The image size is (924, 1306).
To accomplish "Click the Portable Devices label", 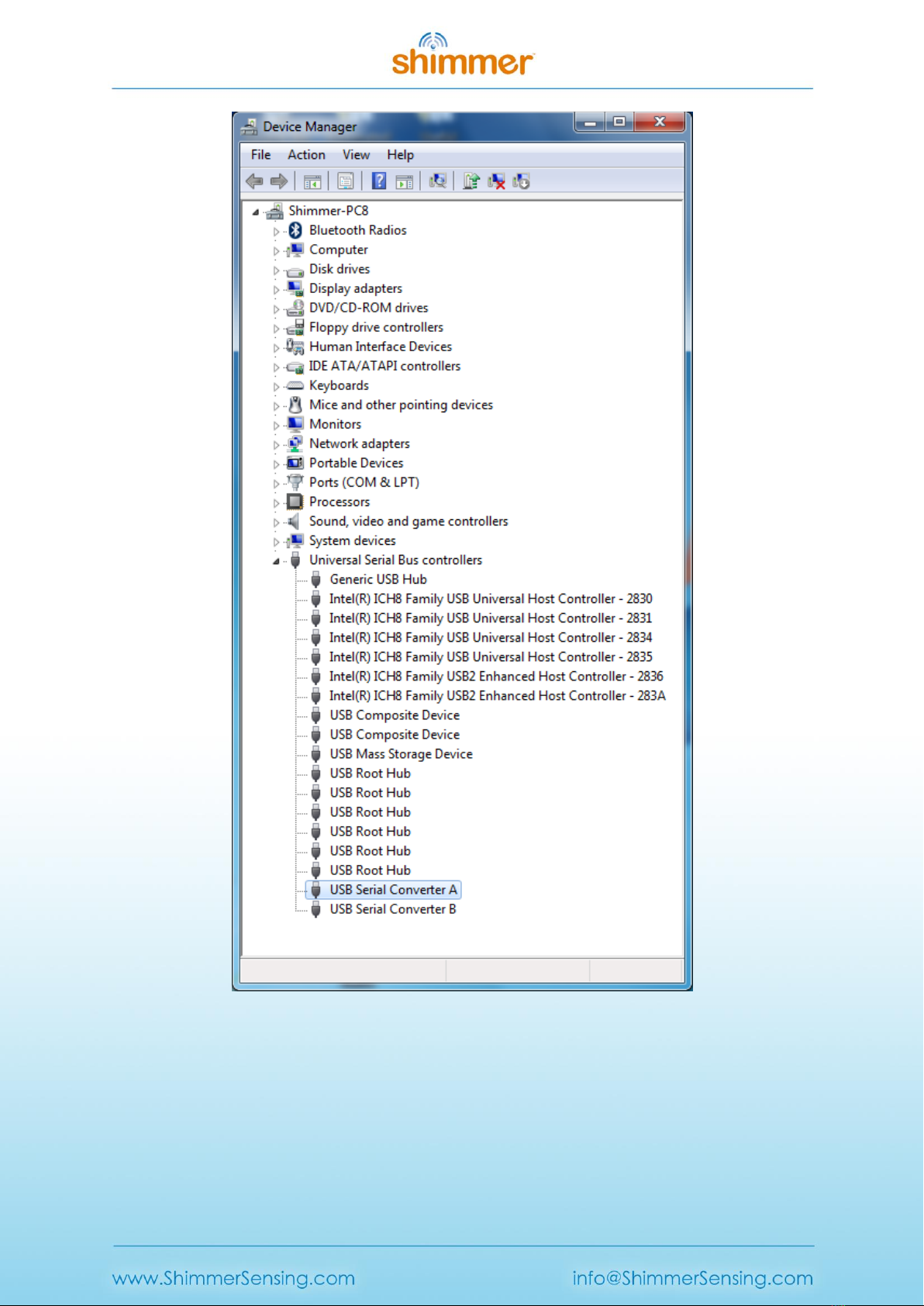I will [356, 463].
